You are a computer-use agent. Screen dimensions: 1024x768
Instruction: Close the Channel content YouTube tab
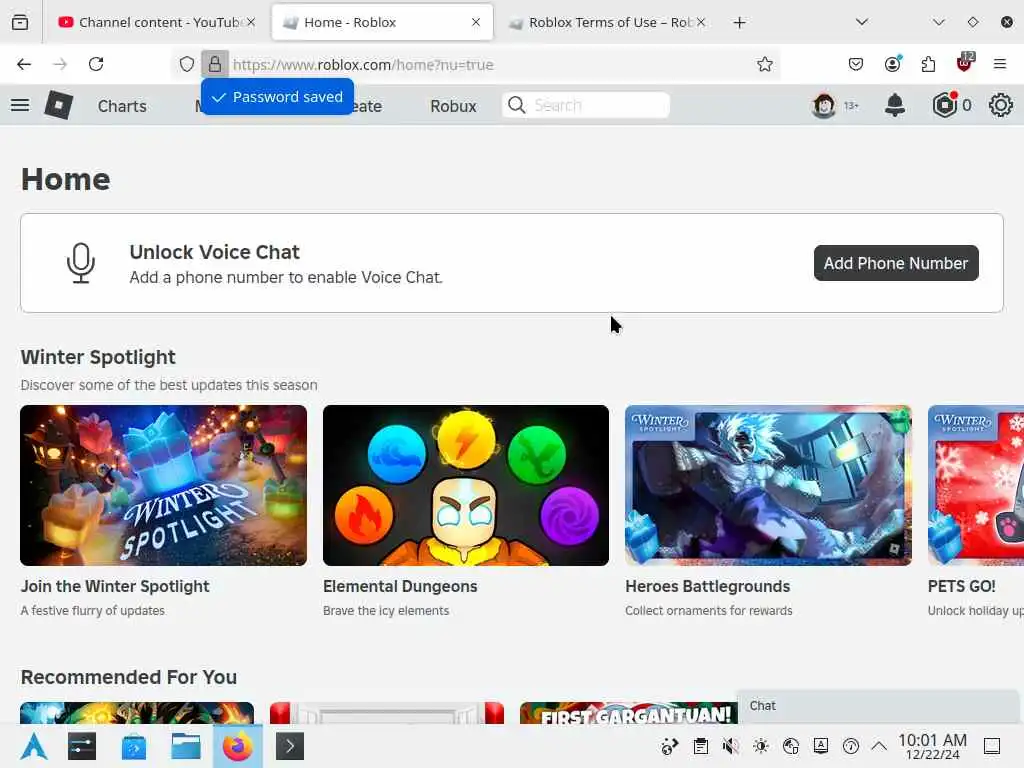tap(251, 22)
